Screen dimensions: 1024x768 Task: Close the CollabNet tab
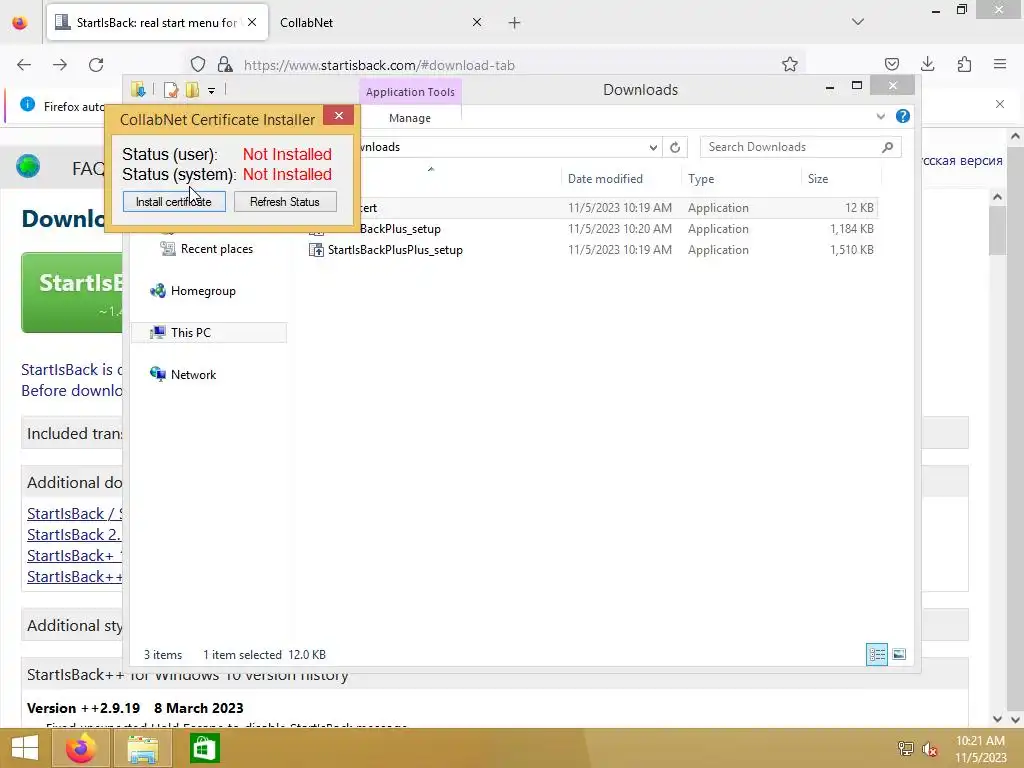(x=477, y=22)
